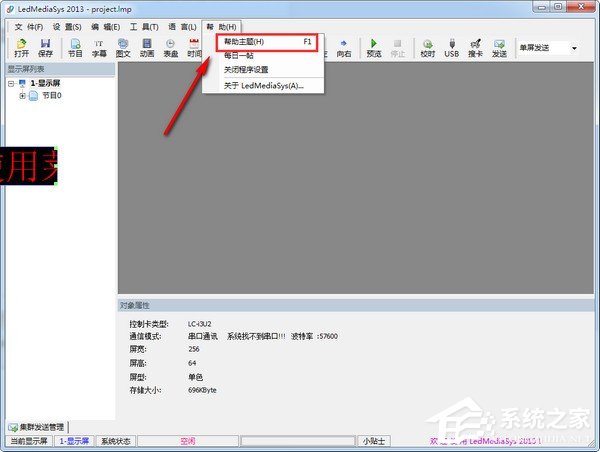Maximize the LedMediaSys window
The height and width of the screenshot is (452, 600).
(x=558, y=7)
